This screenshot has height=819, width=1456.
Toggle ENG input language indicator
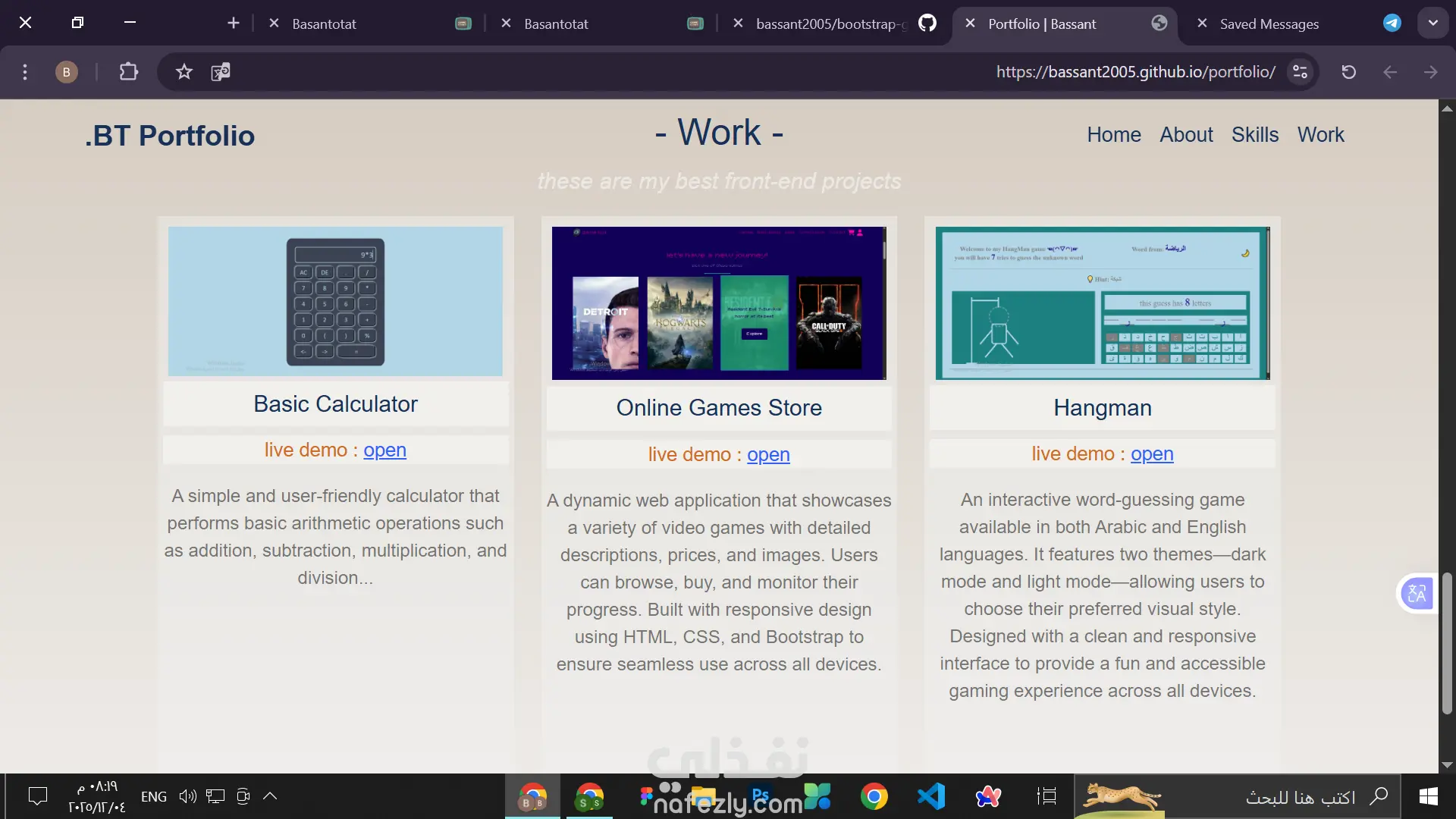click(154, 796)
